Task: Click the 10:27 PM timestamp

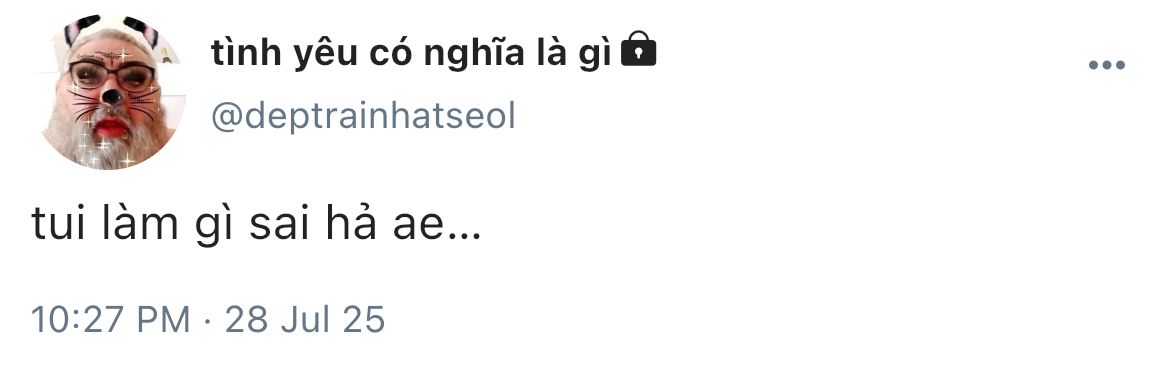Action: (x=110, y=319)
